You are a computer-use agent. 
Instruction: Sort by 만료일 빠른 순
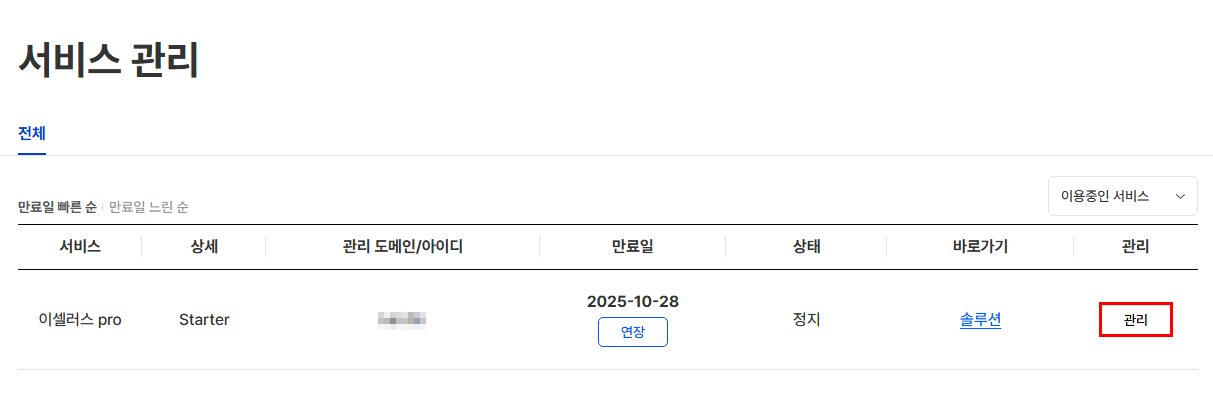(57, 207)
